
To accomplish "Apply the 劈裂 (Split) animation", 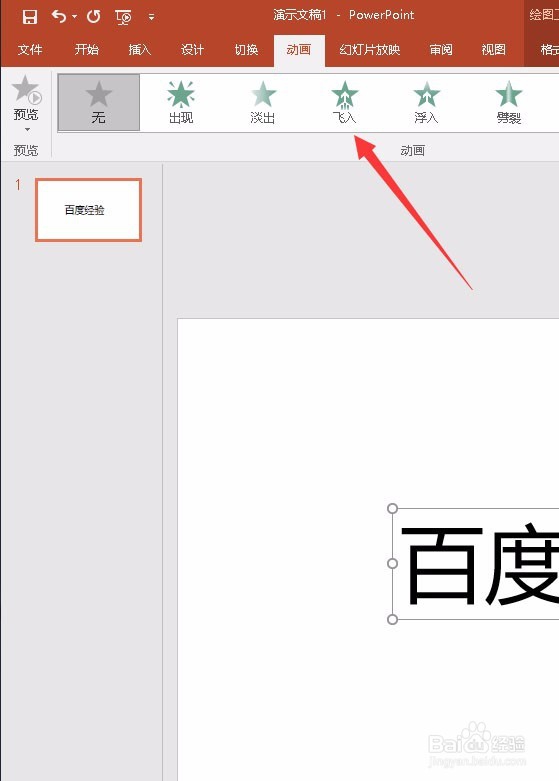I will (x=508, y=103).
